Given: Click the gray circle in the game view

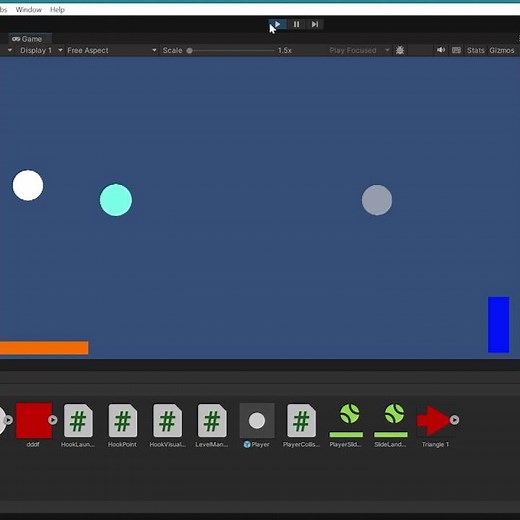Looking at the screenshot, I should coord(377,200).
